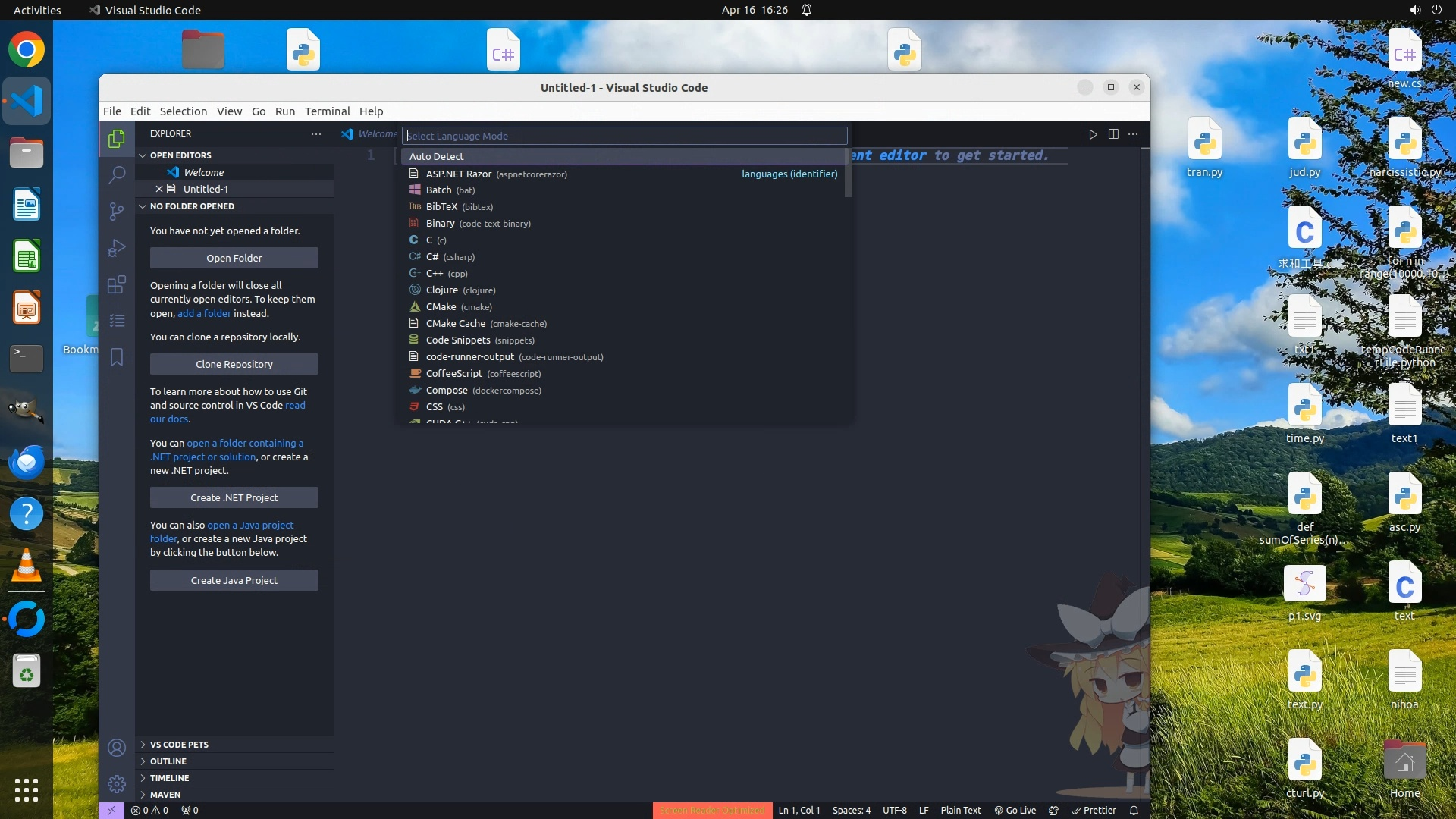Collapse the Open Editors section
This screenshot has width=1456, height=819.
[x=180, y=155]
